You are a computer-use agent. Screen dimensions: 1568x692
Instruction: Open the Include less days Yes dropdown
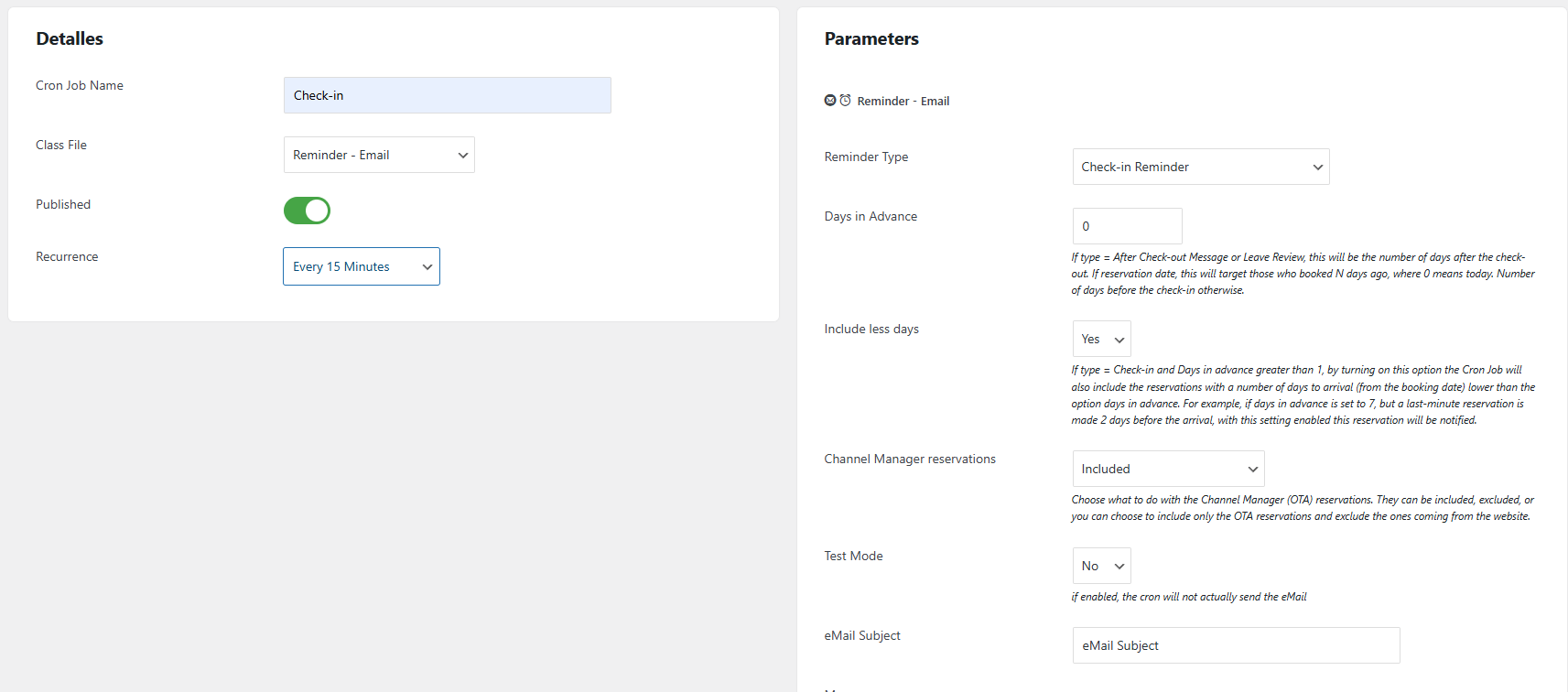1101,339
